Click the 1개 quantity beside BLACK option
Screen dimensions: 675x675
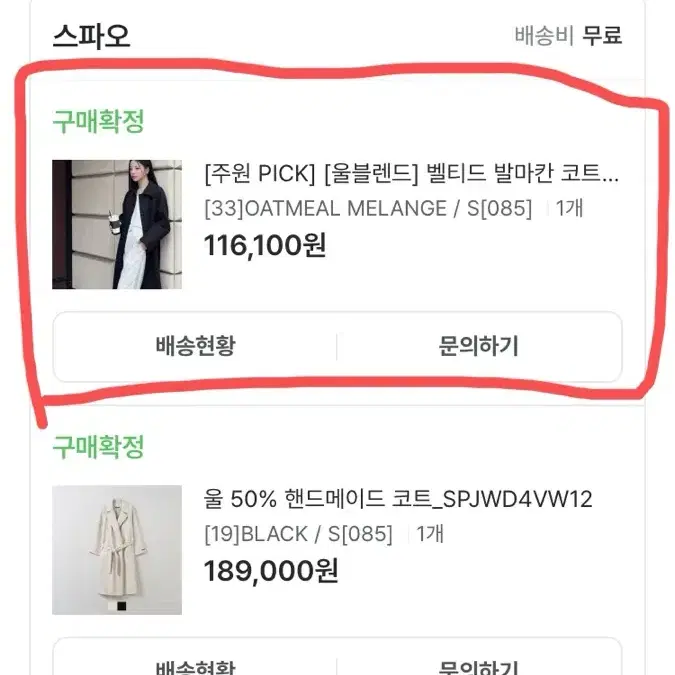(x=430, y=534)
